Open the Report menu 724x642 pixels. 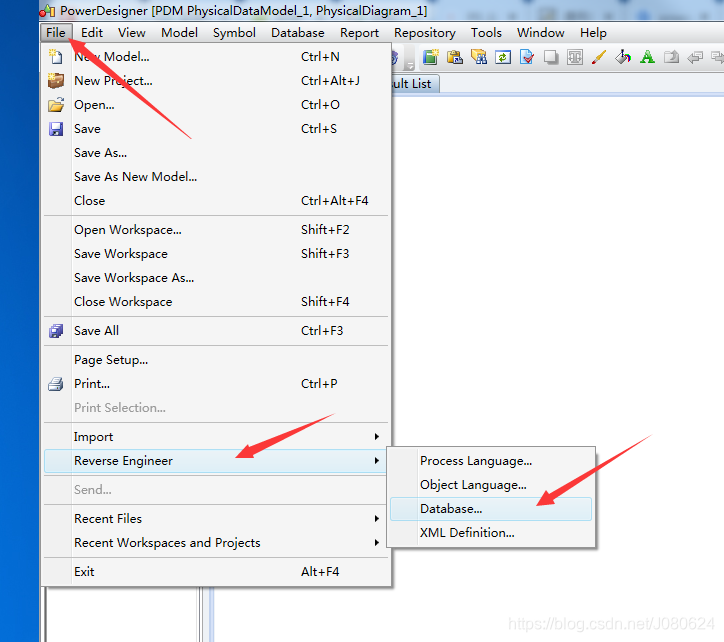click(x=359, y=33)
